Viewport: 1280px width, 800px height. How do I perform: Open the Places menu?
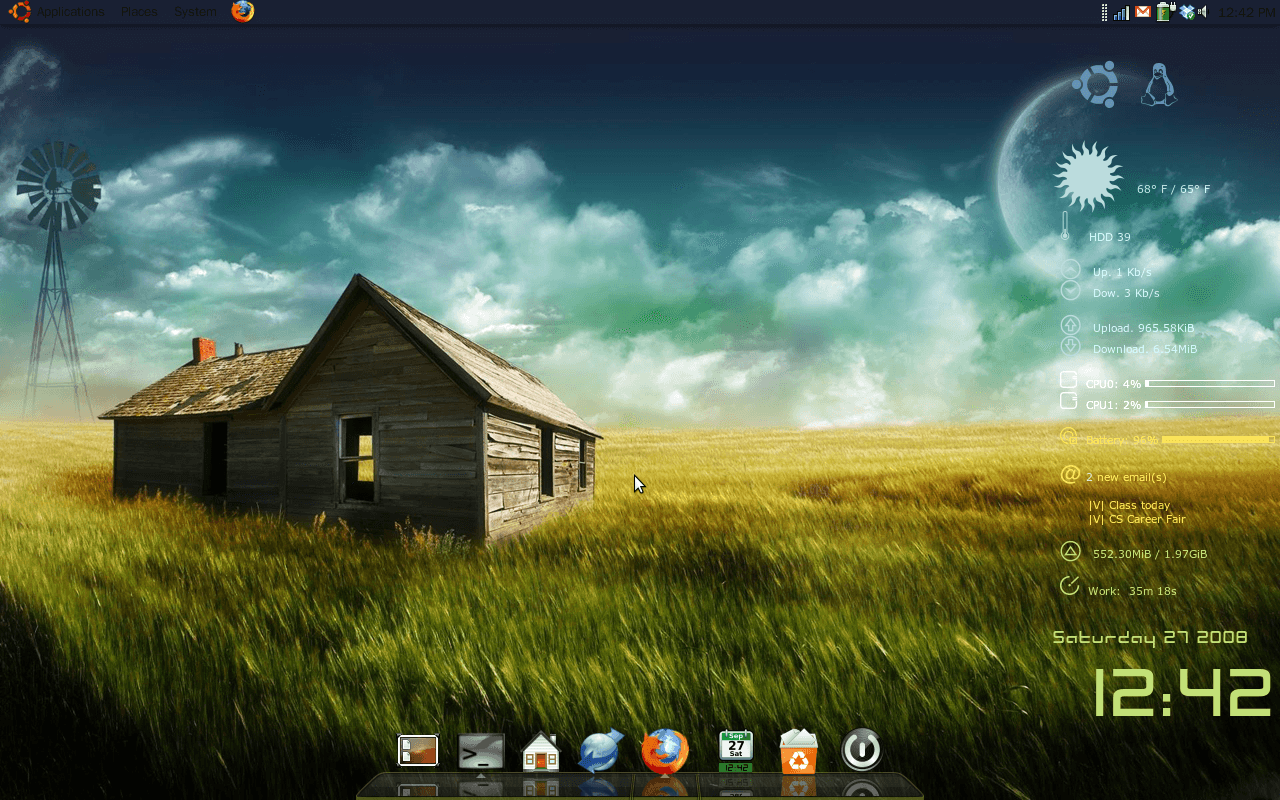[x=138, y=12]
